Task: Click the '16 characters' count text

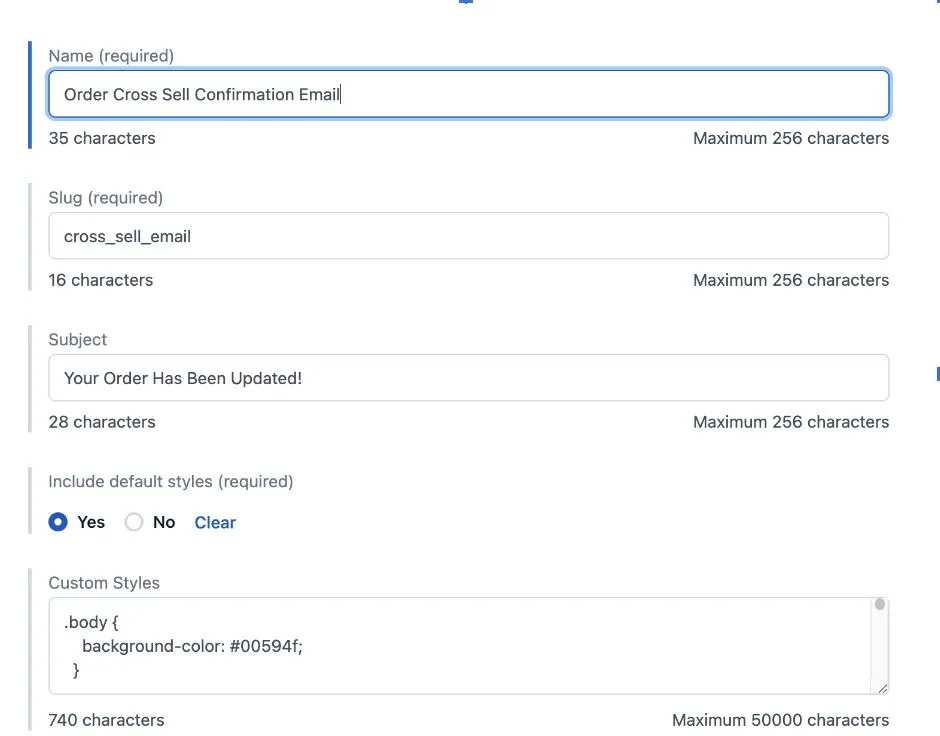Action: tap(101, 280)
